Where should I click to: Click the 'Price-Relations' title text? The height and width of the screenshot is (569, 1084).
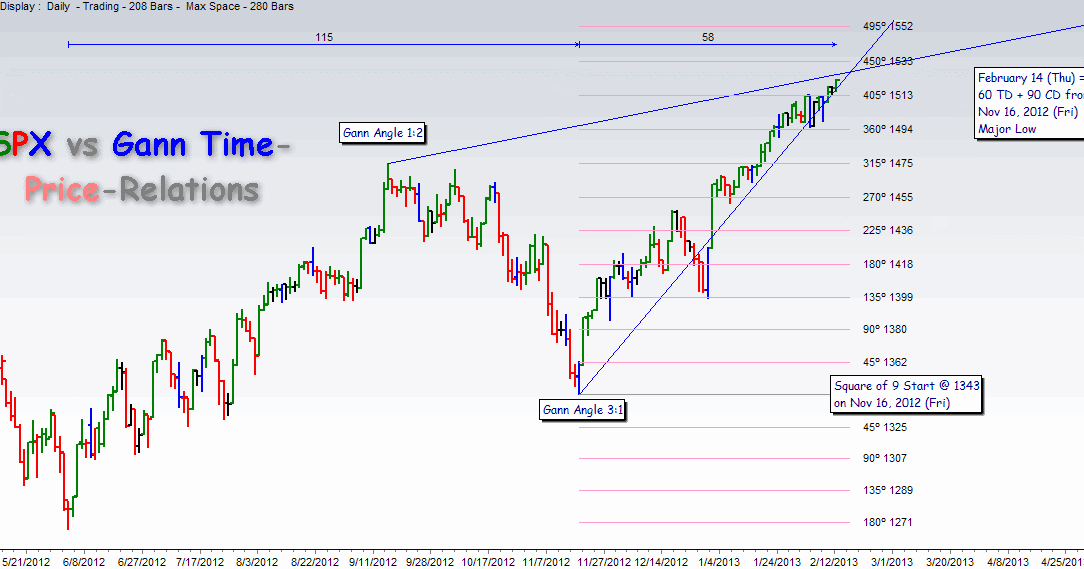click(x=142, y=189)
